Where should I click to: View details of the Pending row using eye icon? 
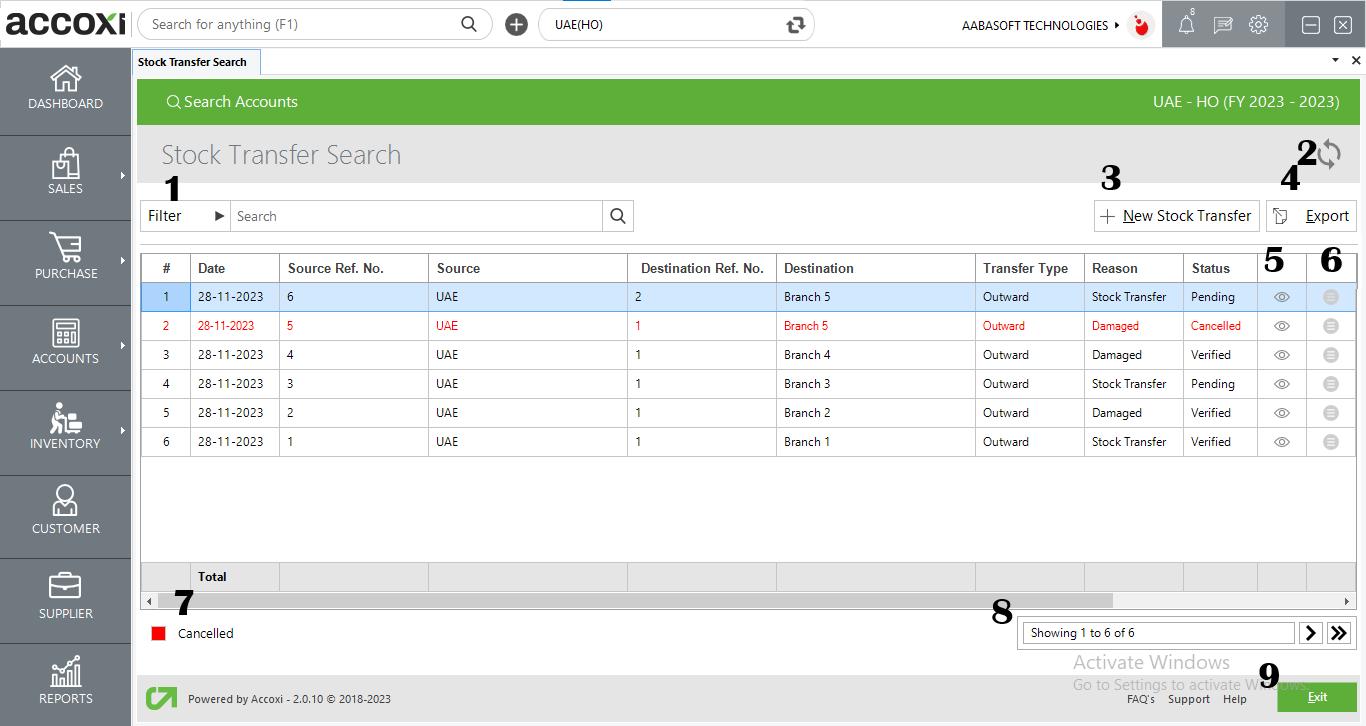coord(1281,296)
